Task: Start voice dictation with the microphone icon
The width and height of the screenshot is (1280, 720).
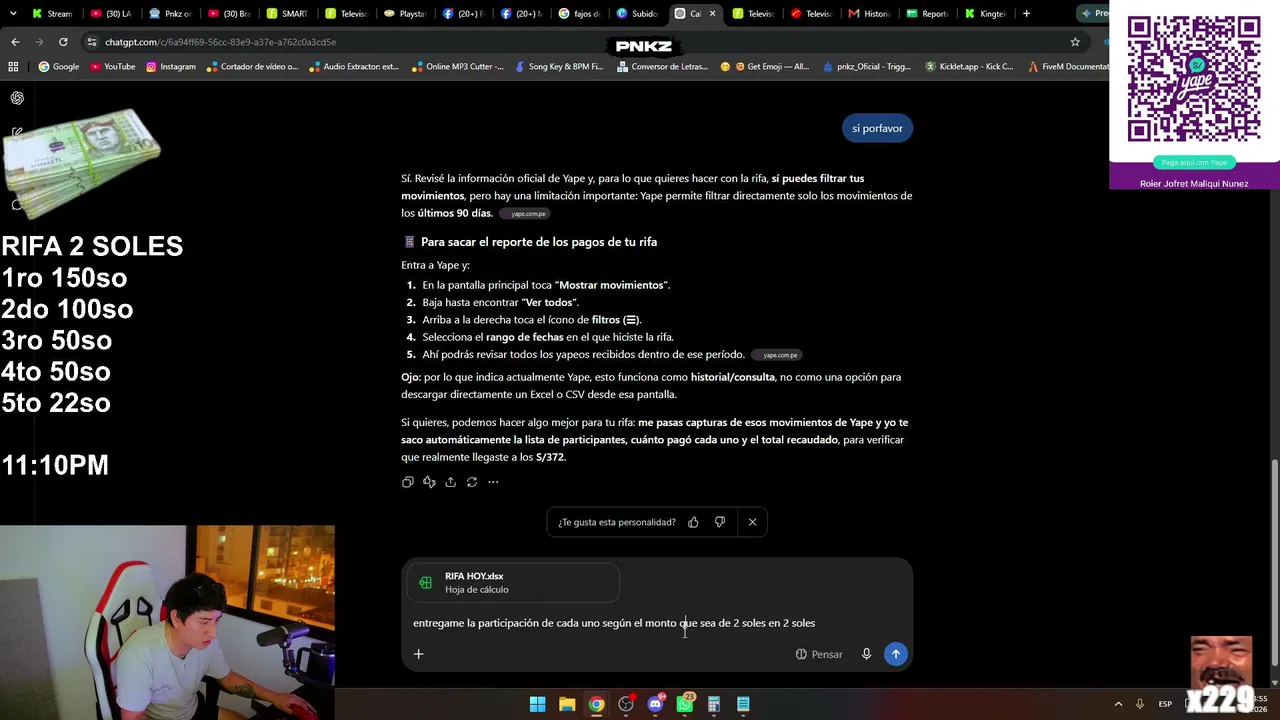Action: click(866, 654)
